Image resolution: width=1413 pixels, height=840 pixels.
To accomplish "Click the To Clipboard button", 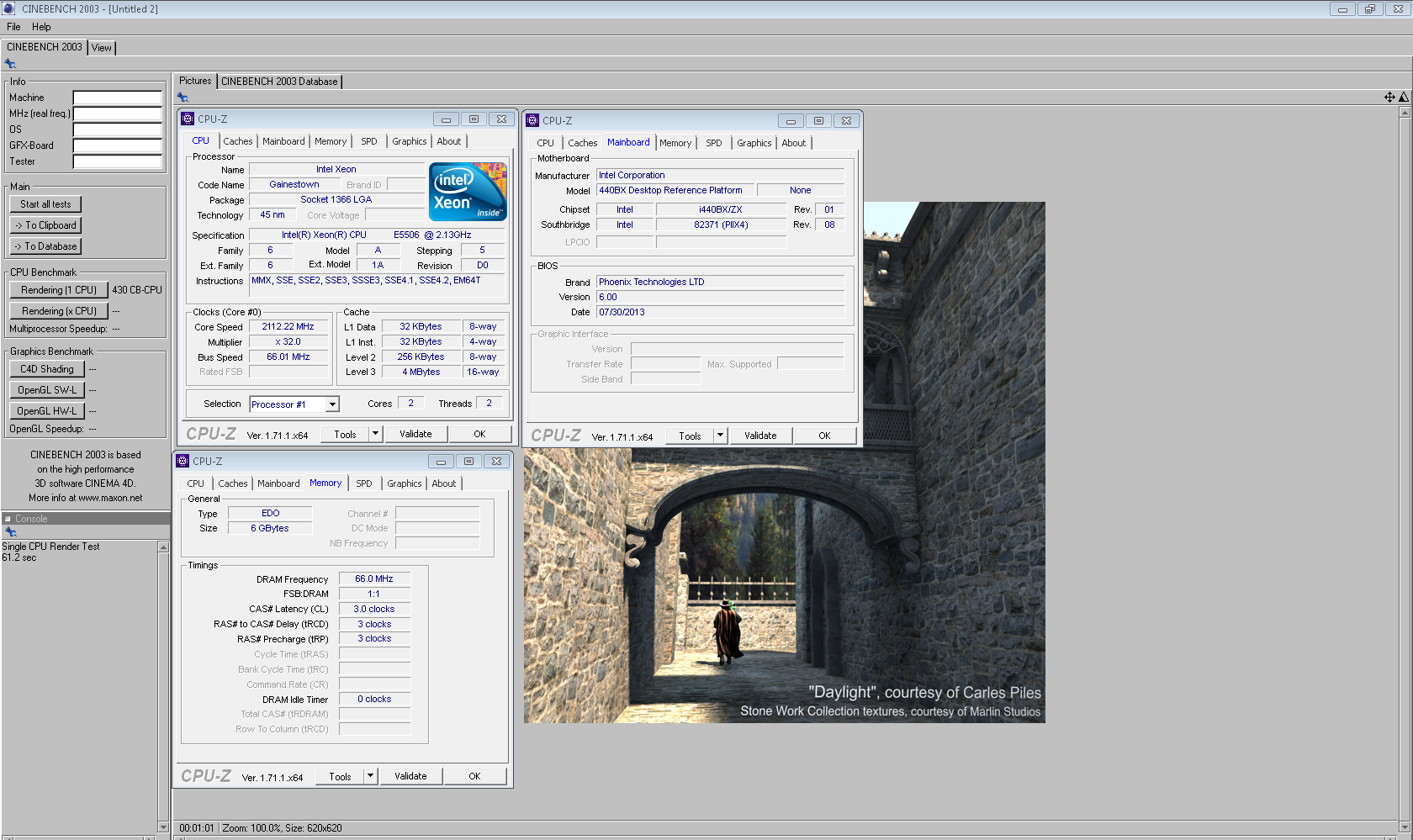I will pyautogui.click(x=45, y=225).
